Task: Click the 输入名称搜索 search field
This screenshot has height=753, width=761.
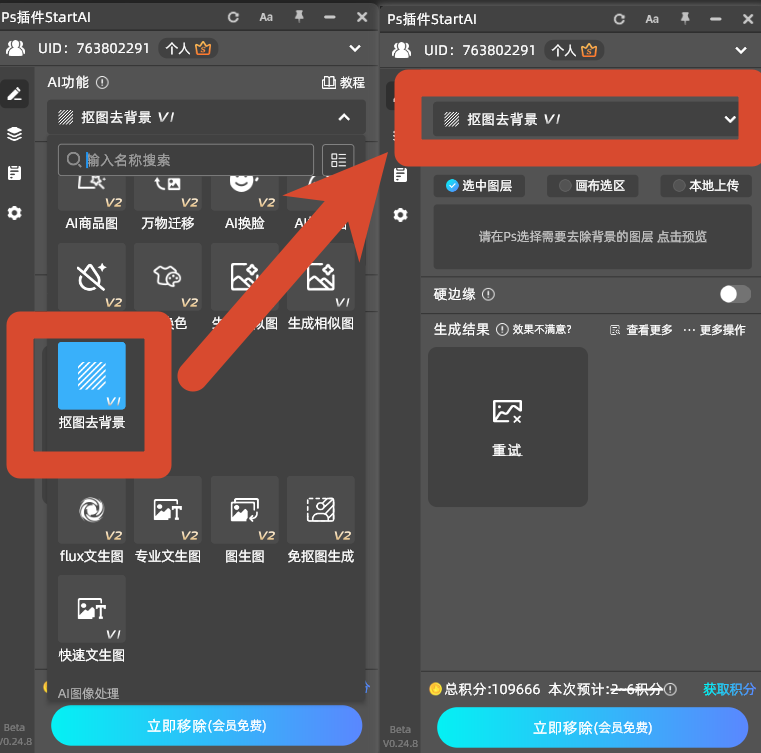Action: coord(186,160)
